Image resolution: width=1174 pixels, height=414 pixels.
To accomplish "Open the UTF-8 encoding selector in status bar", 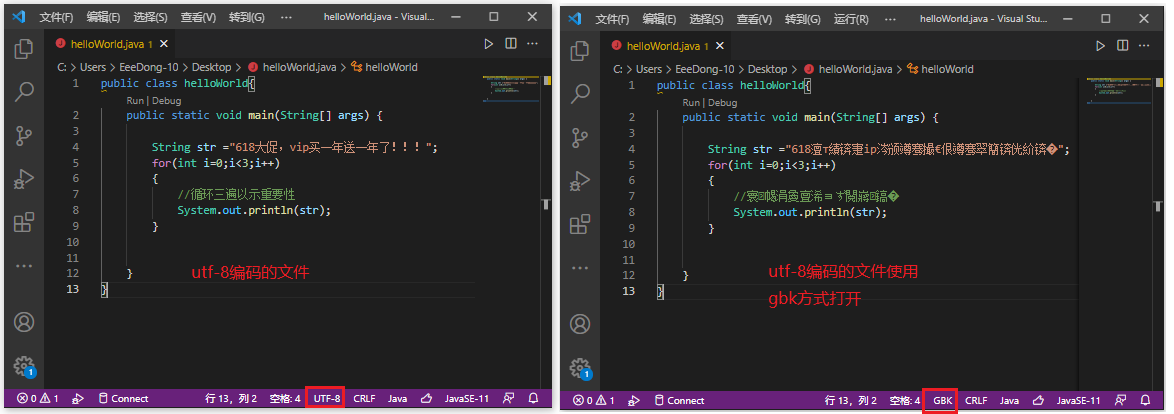I will tap(327, 399).
